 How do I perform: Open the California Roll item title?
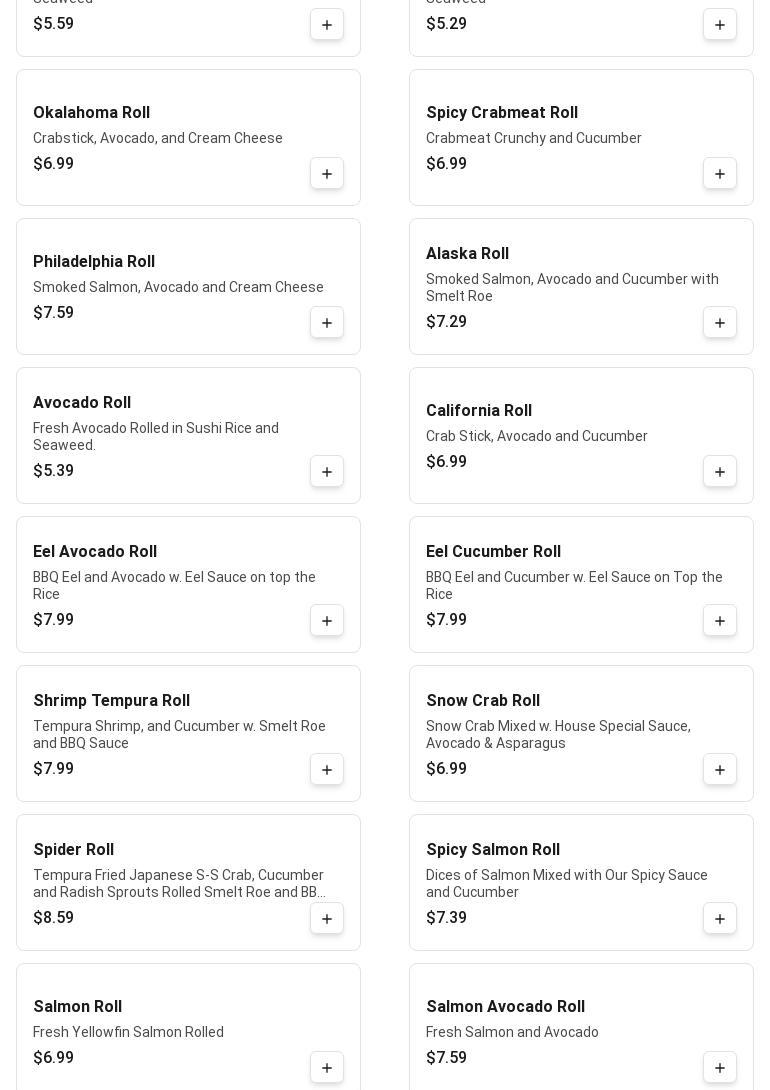479,411
